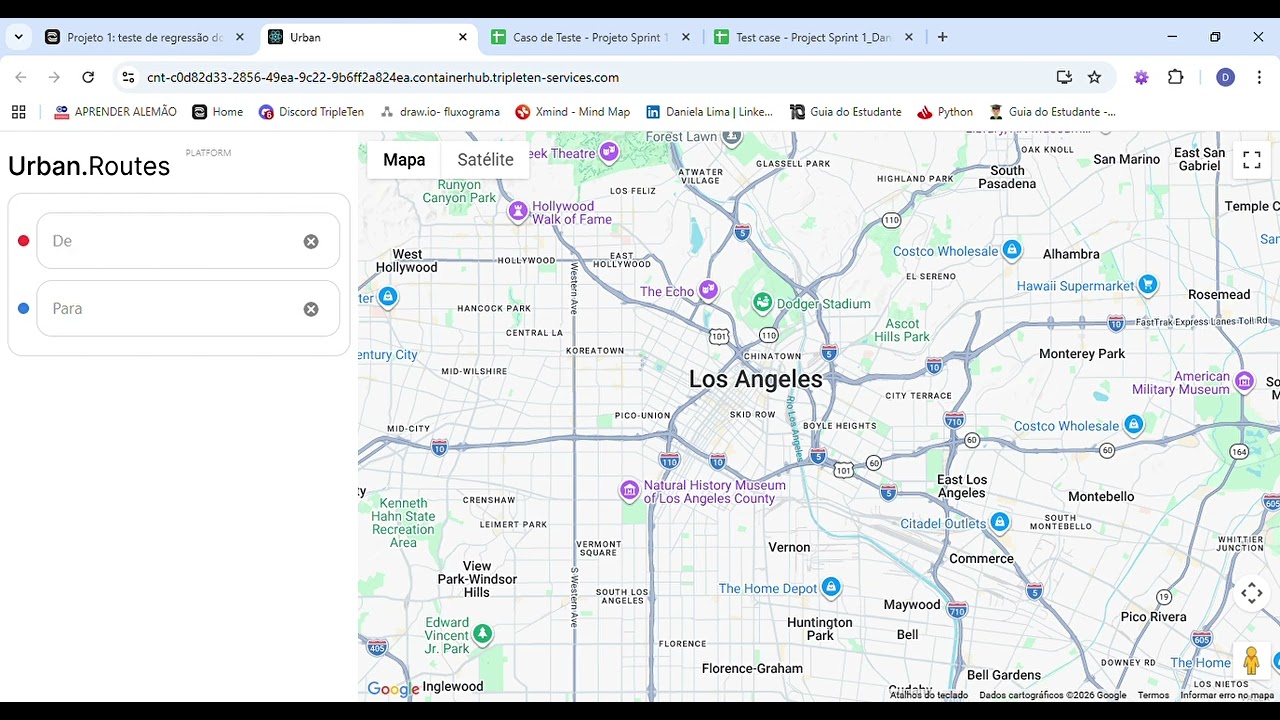The height and width of the screenshot is (720, 1280).
Task: Open browser extensions puzzle icon
Action: pos(1176,77)
